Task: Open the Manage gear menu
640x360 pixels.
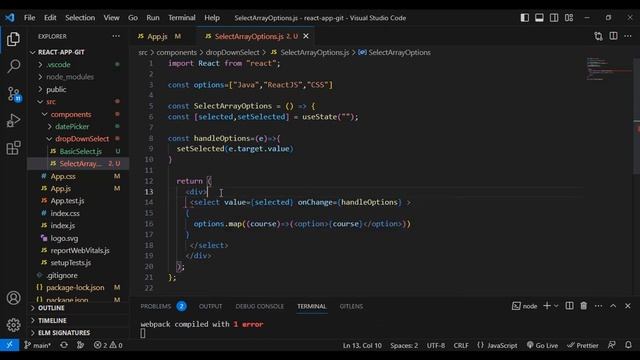Action: [13, 325]
